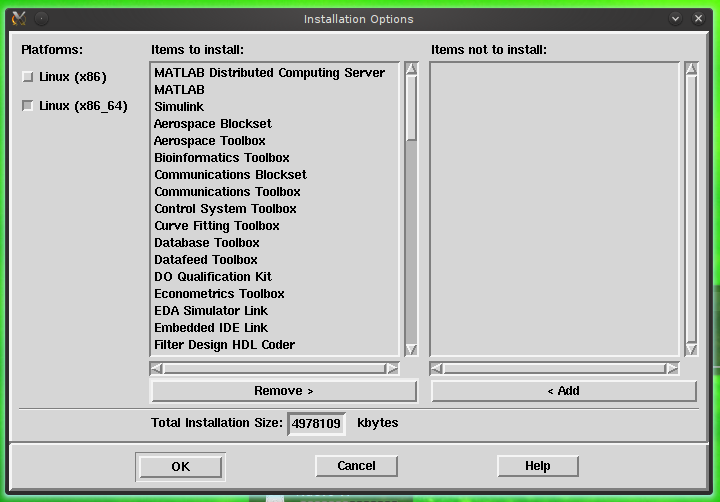Click the horizontal scrollbar track under the Items not to install list
The image size is (720, 502).
[x=555, y=368]
